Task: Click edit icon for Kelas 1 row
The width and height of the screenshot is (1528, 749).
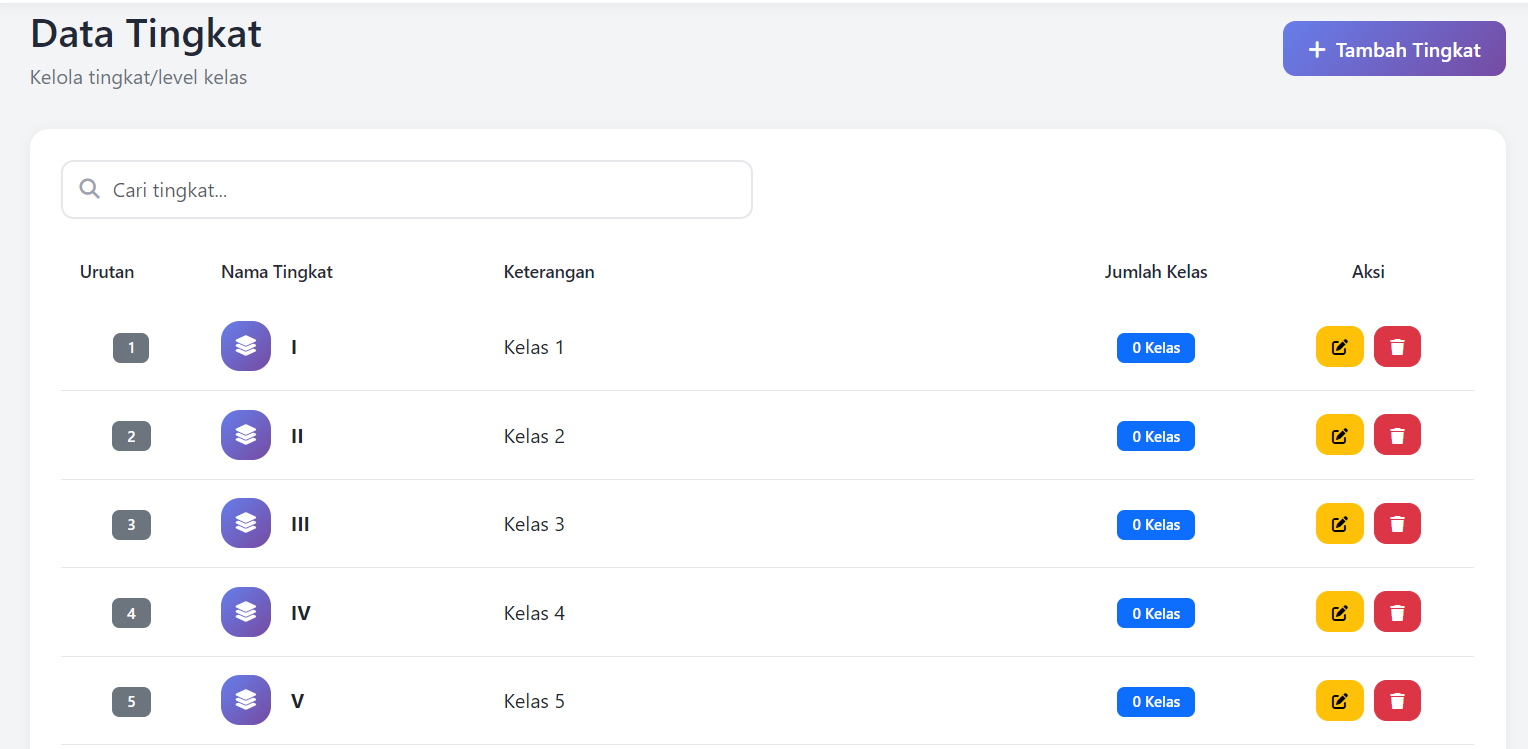Action: tap(1339, 347)
